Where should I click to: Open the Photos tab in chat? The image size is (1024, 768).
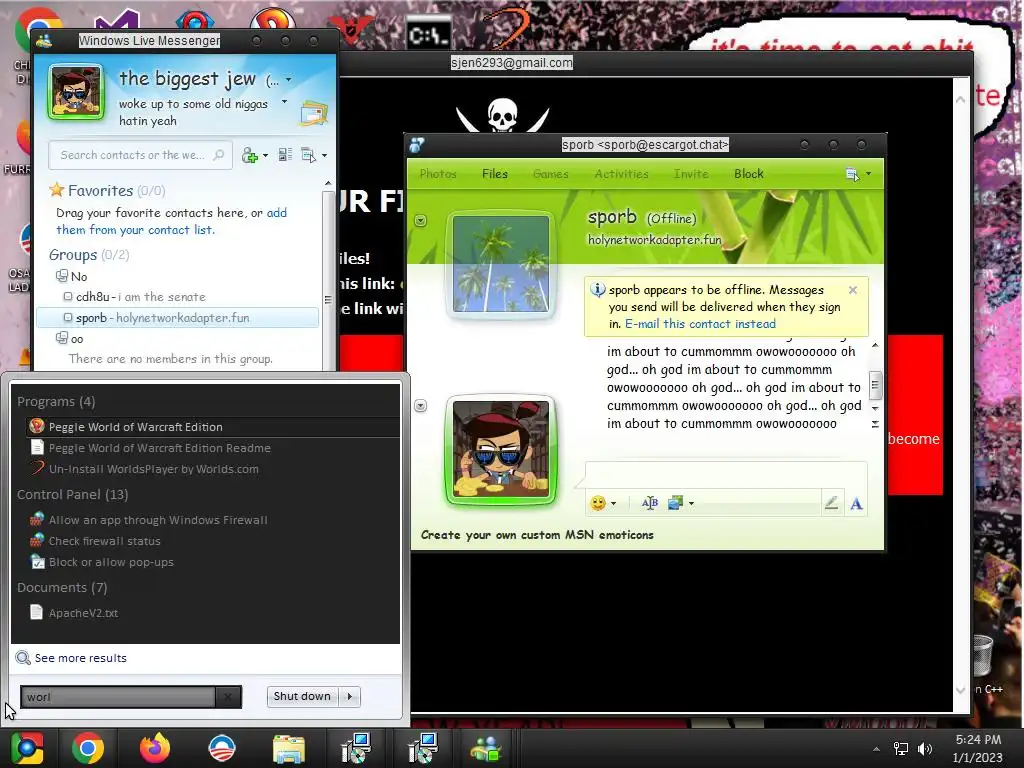(438, 174)
